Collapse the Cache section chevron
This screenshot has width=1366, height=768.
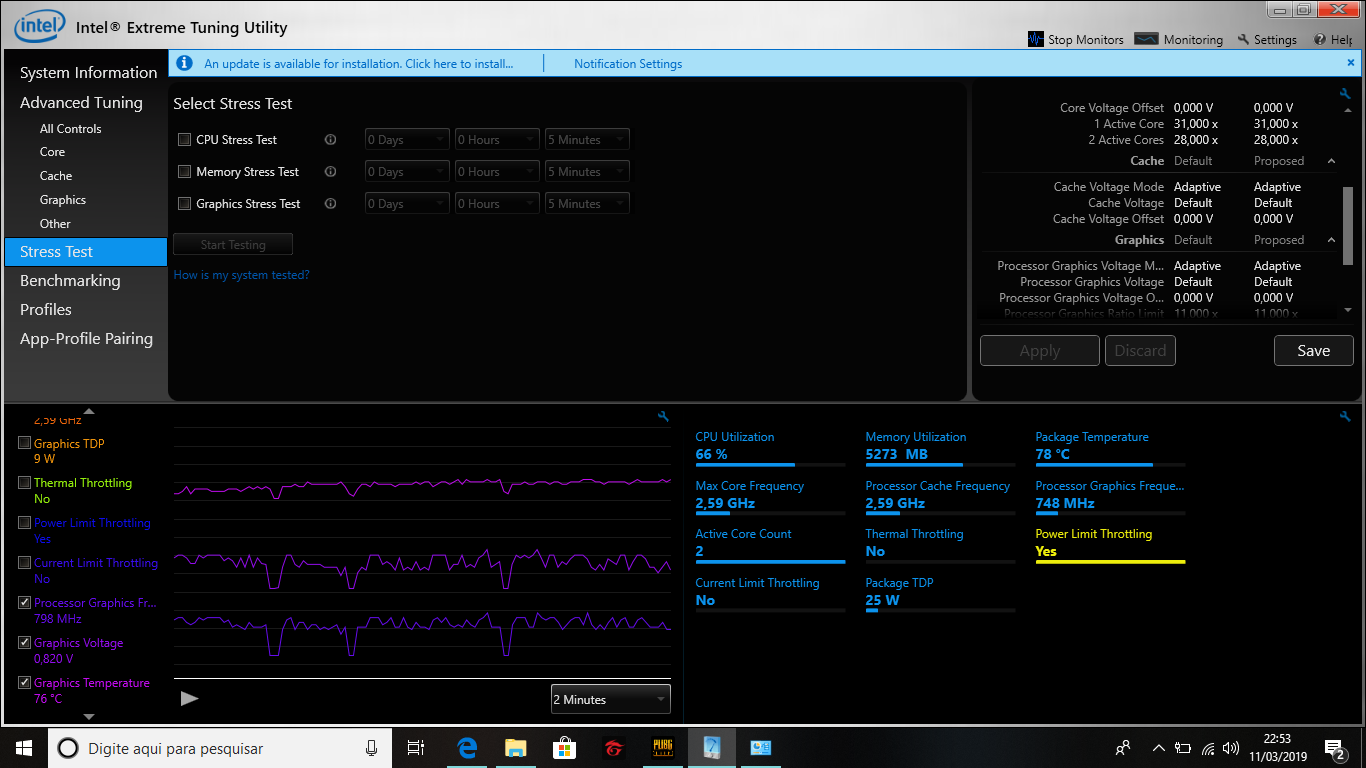click(1331, 161)
